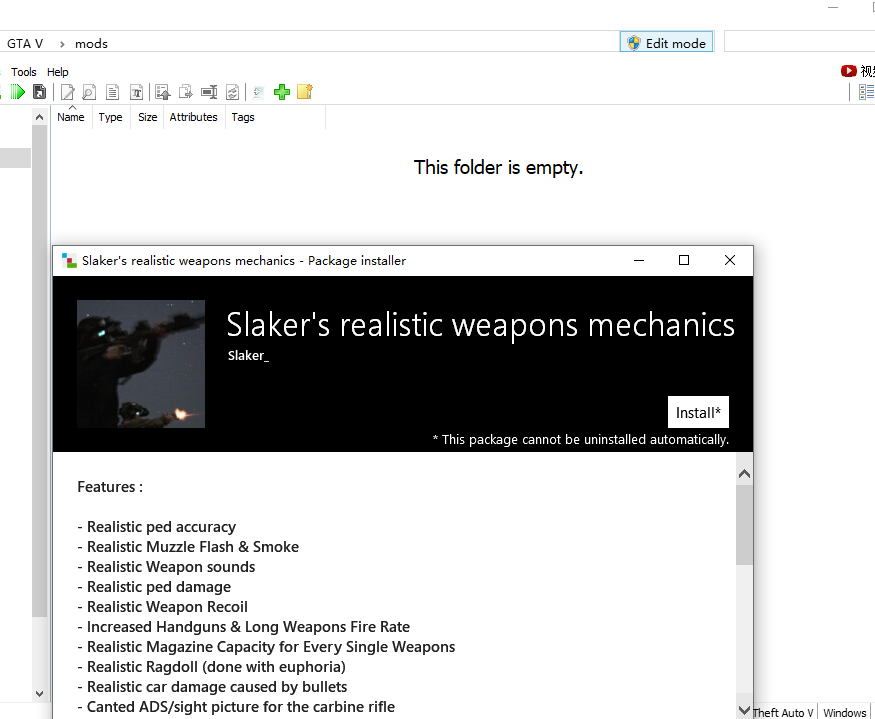The height and width of the screenshot is (719, 875).
Task: Click the magnifier page view icon
Action: (x=89, y=92)
